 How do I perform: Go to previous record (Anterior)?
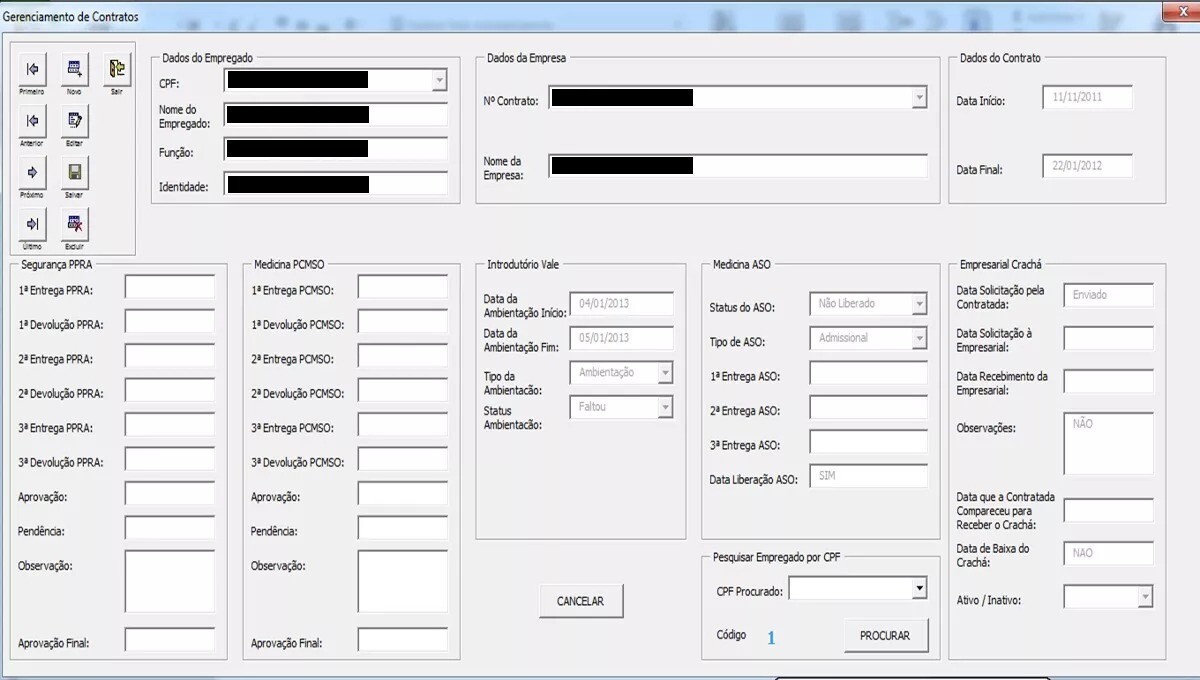pyautogui.click(x=32, y=121)
